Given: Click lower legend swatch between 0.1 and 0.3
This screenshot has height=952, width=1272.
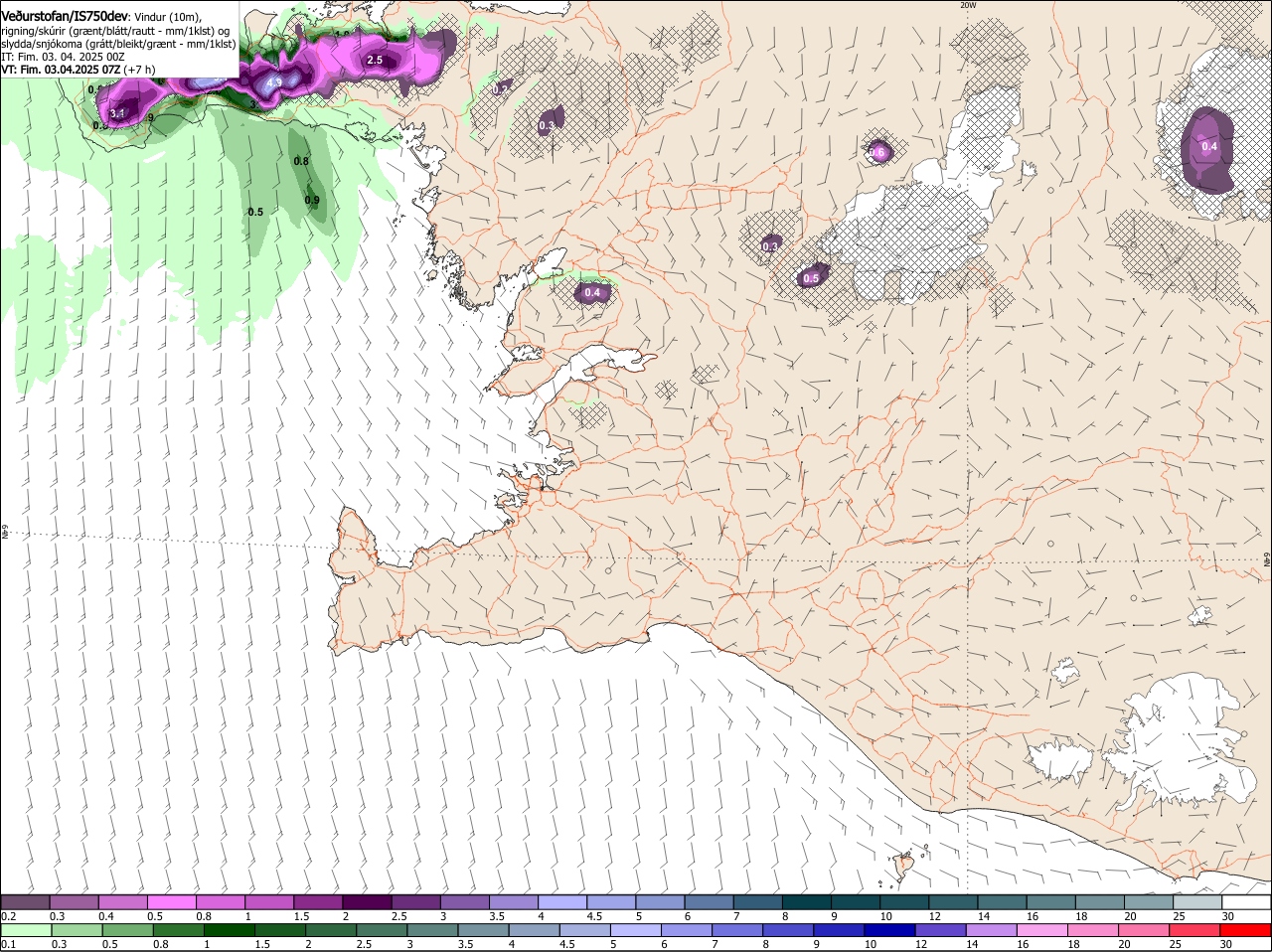Looking at the screenshot, I should (x=26, y=930).
